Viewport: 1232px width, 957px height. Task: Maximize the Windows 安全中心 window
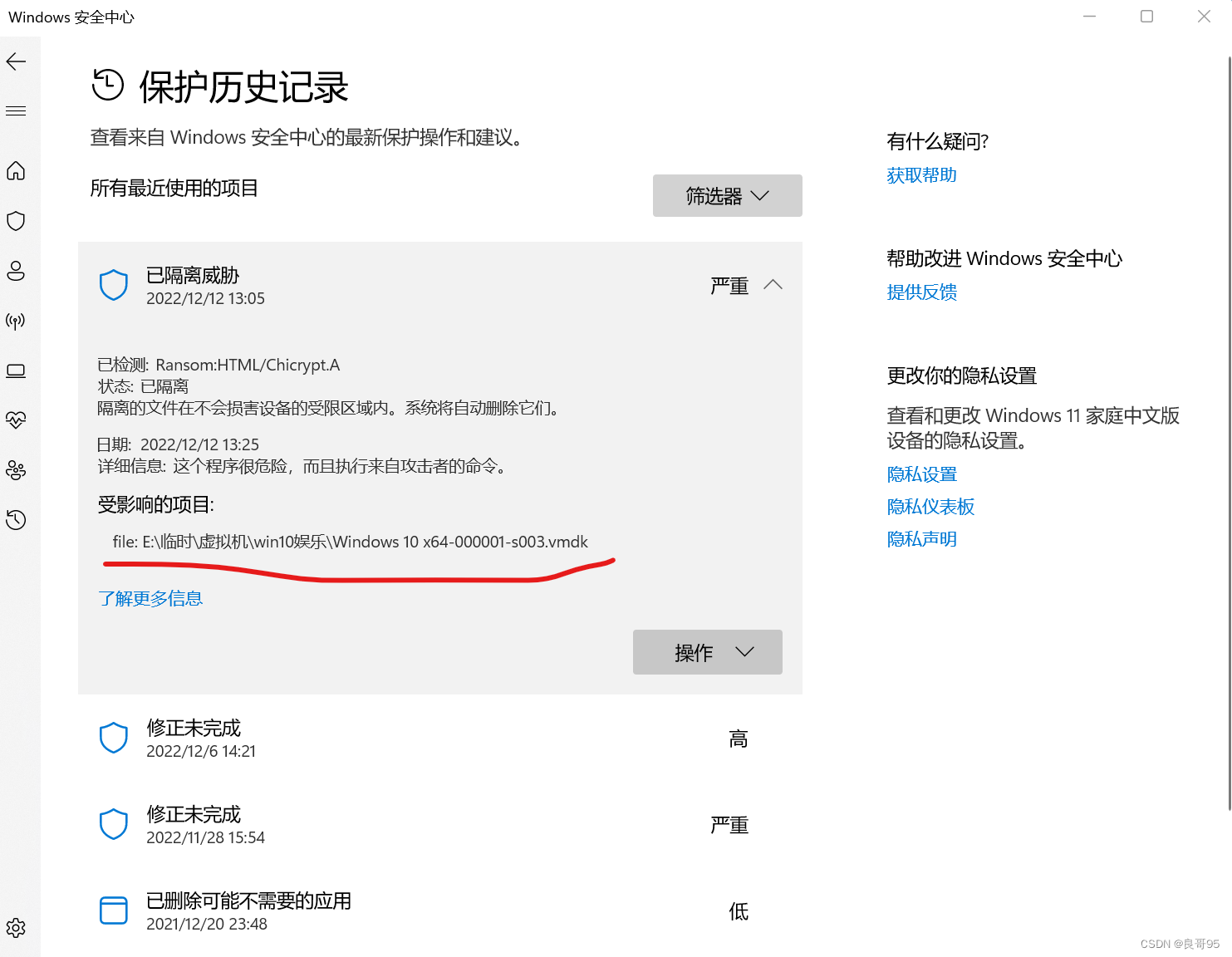coord(1146,17)
